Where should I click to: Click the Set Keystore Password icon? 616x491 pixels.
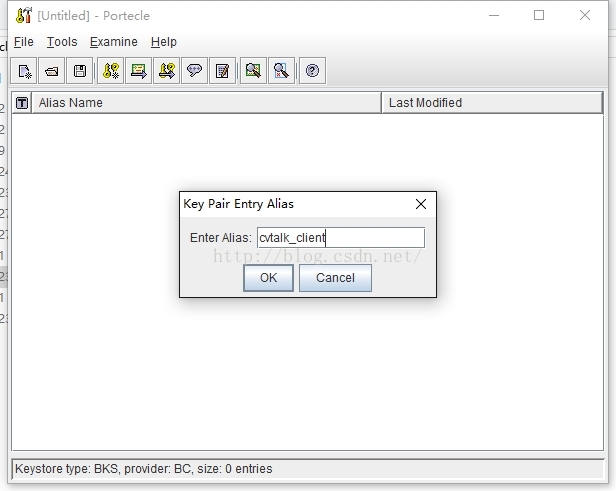coord(194,71)
